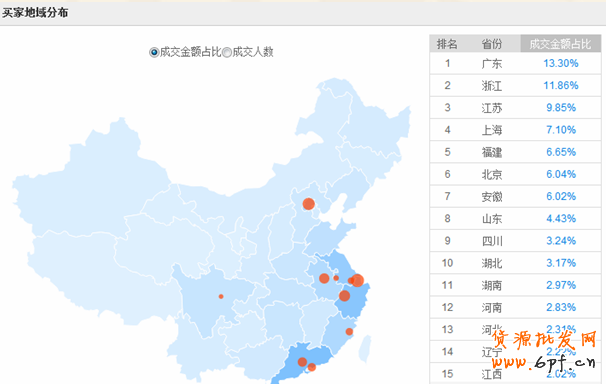Click the Beijing orange dot on the map
The width and height of the screenshot is (606, 384).
pos(308,204)
